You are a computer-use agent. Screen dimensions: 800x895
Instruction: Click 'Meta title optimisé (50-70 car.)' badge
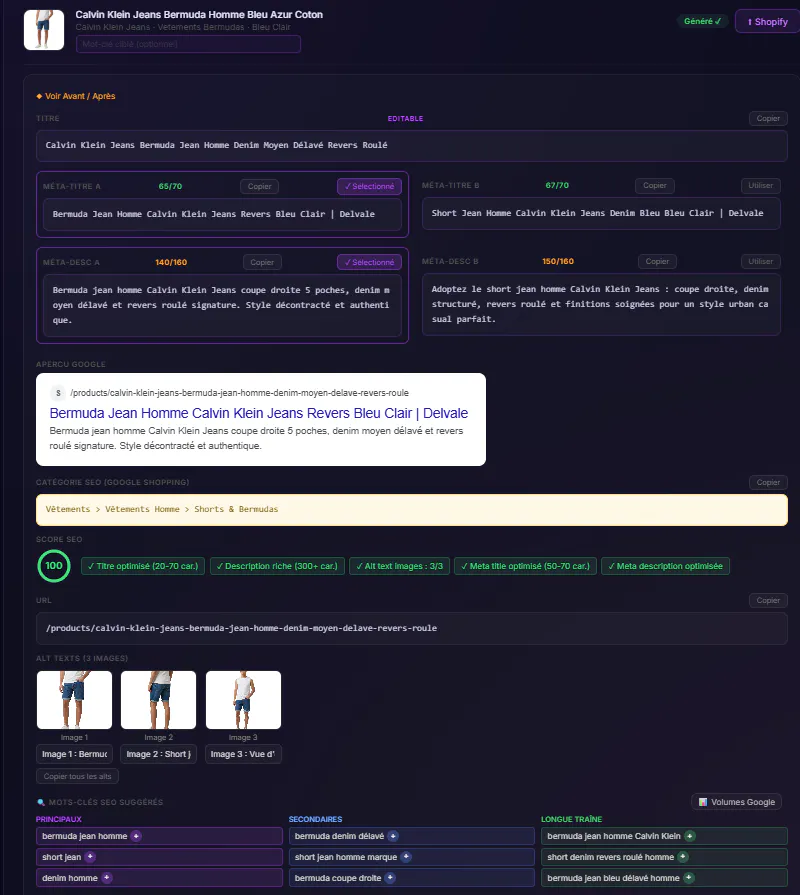(526, 566)
